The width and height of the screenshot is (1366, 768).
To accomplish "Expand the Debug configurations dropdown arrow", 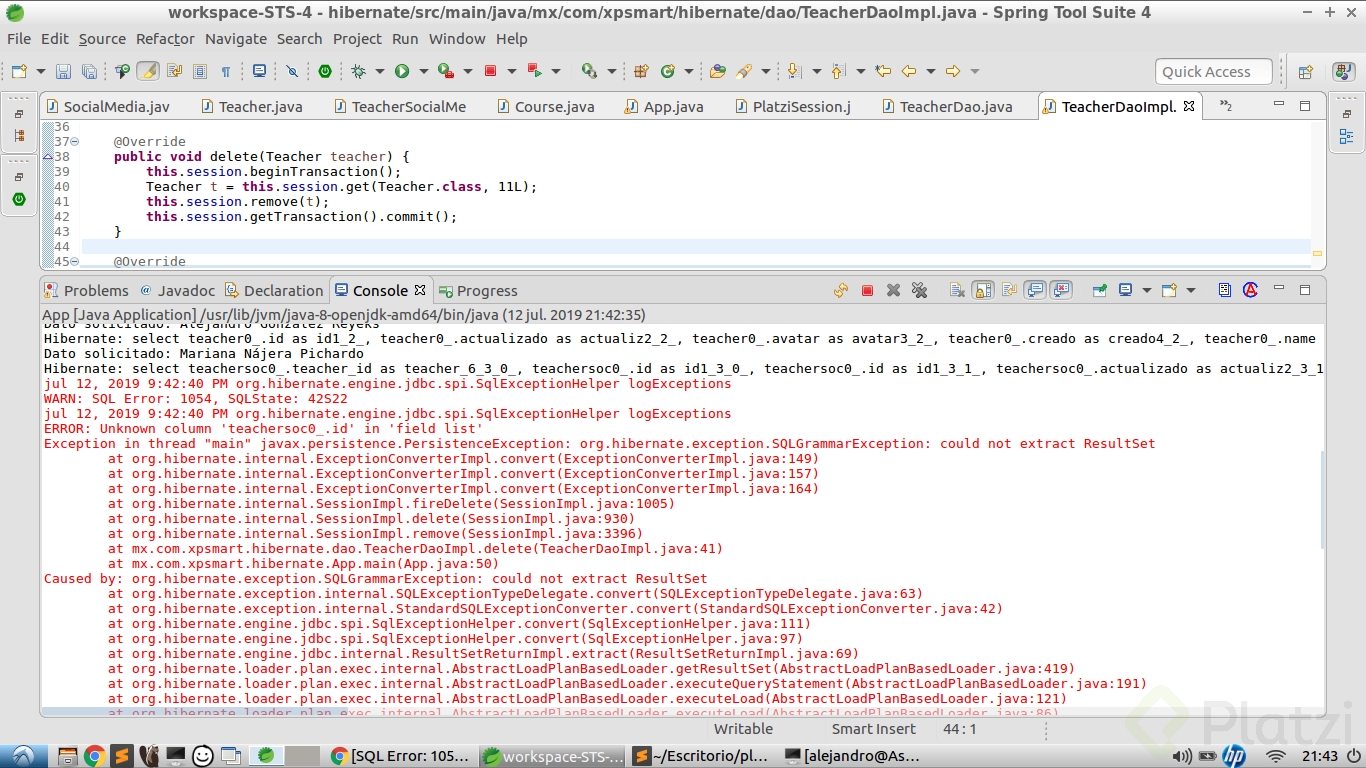I will (x=378, y=71).
